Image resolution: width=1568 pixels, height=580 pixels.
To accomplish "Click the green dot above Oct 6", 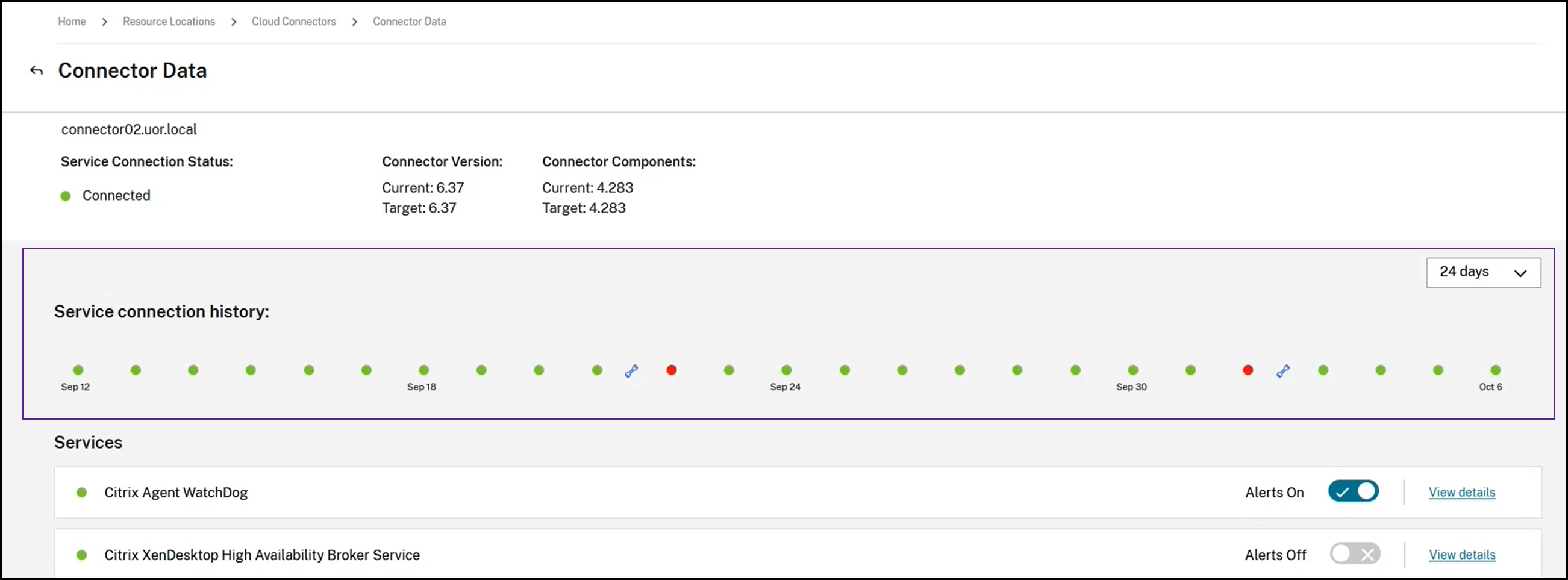I will (1496, 370).
